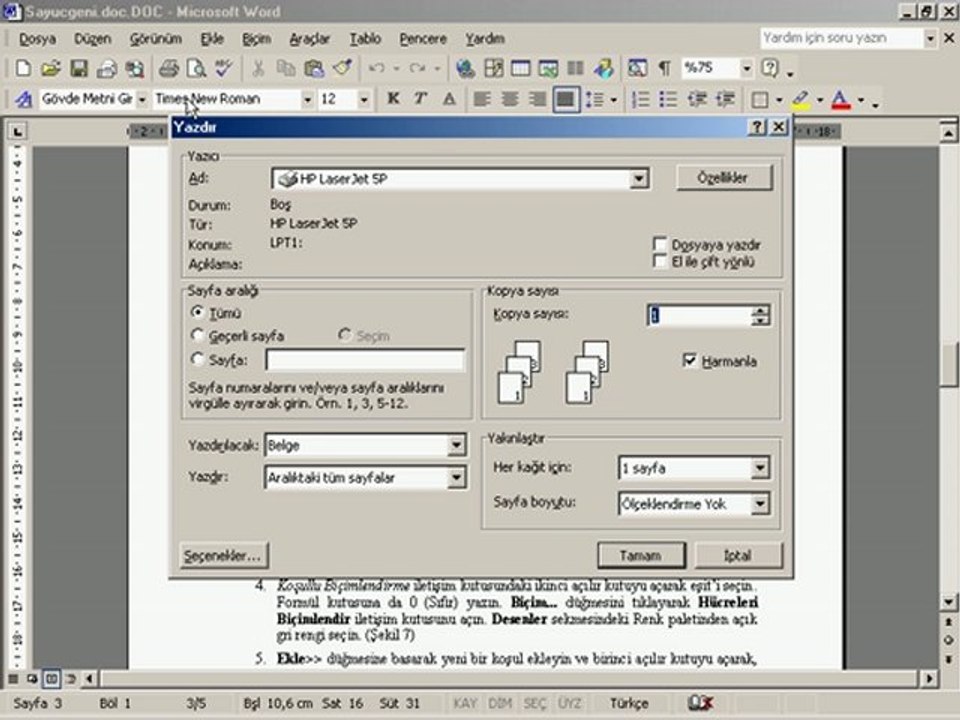The width and height of the screenshot is (960, 720).
Task: Open the Biçim menu
Action: pos(256,39)
